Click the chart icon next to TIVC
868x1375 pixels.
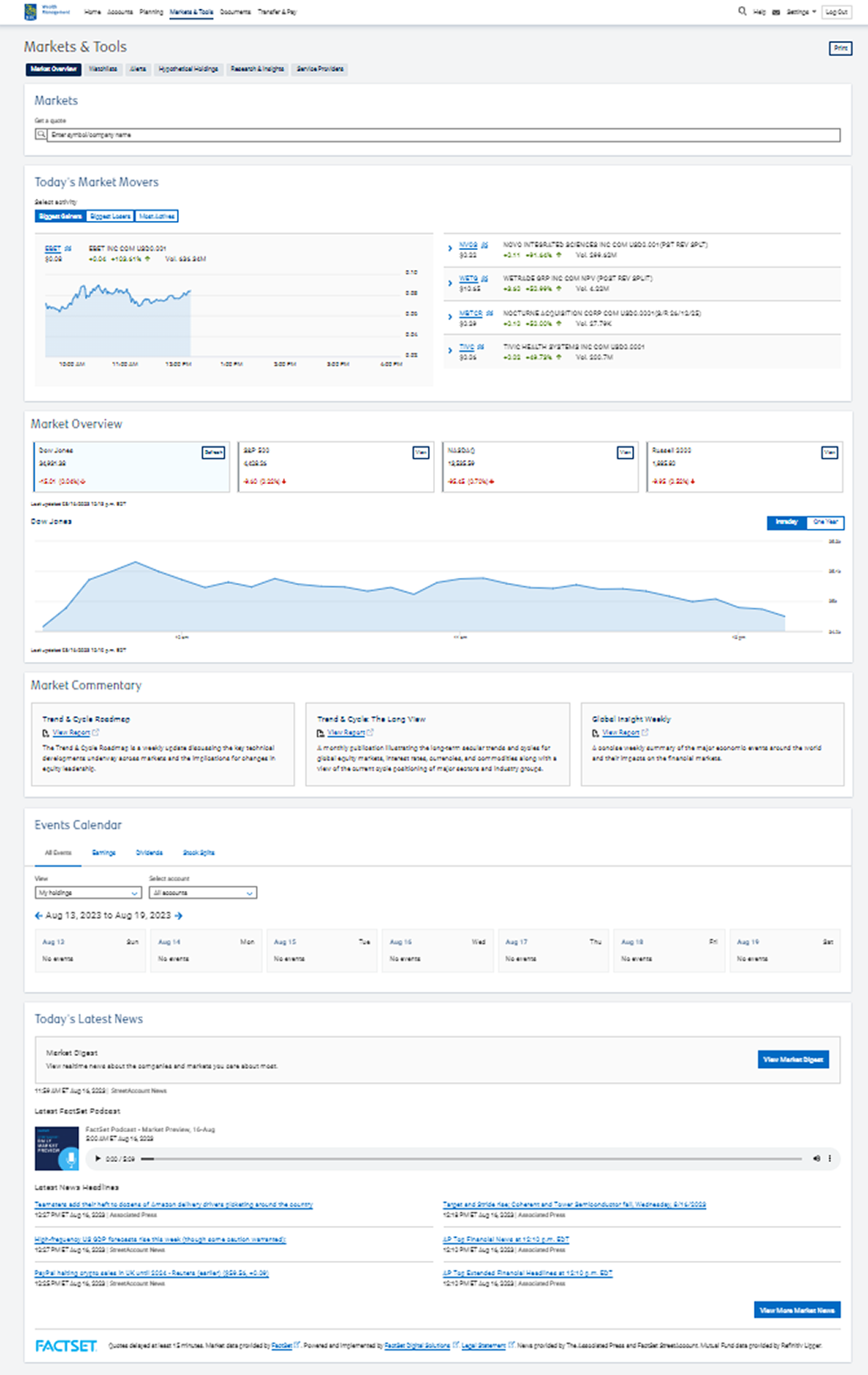tap(480, 347)
